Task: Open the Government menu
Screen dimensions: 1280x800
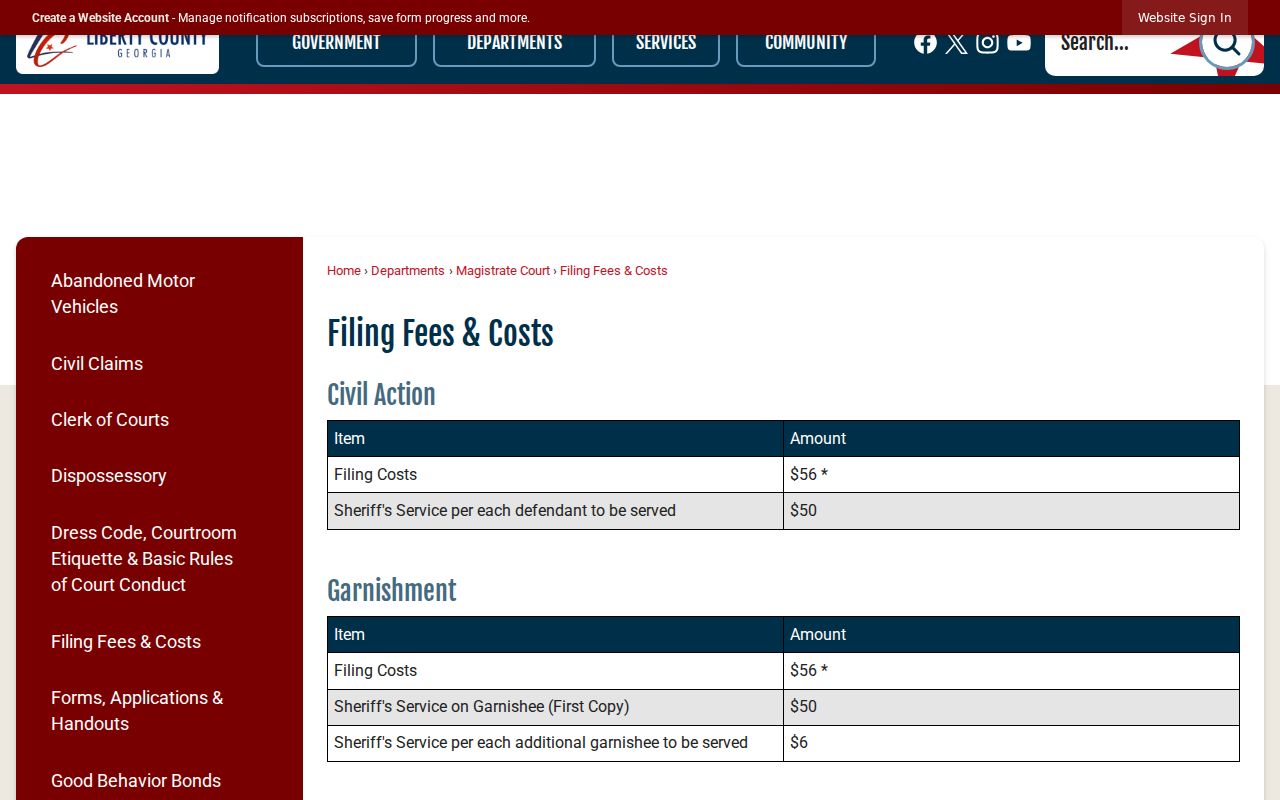Action: (x=336, y=43)
